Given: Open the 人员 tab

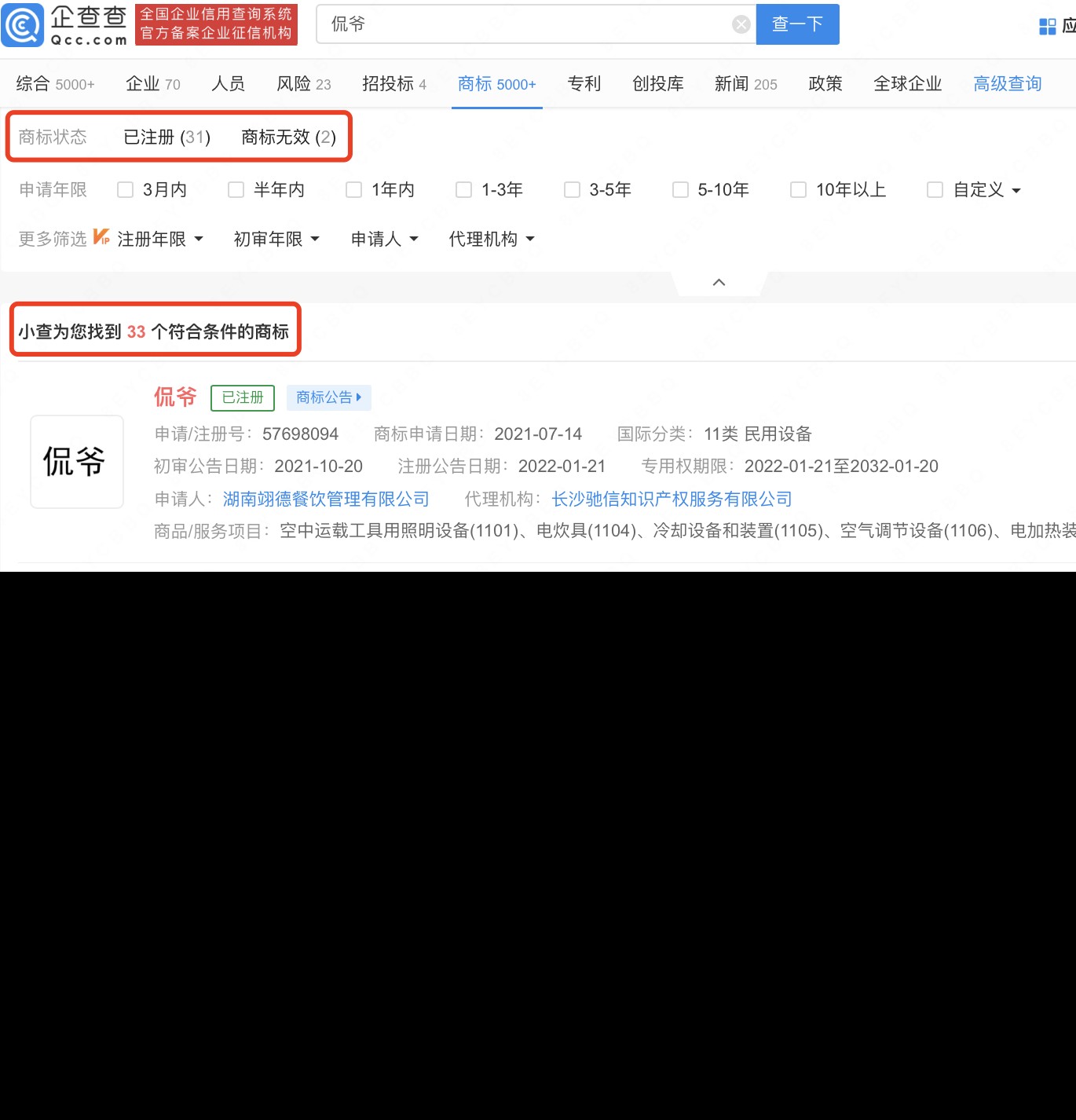Looking at the screenshot, I should pos(228,84).
